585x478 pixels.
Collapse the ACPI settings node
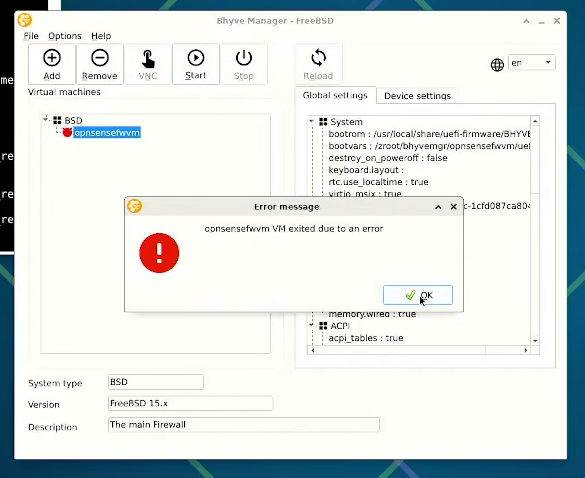[312, 325]
